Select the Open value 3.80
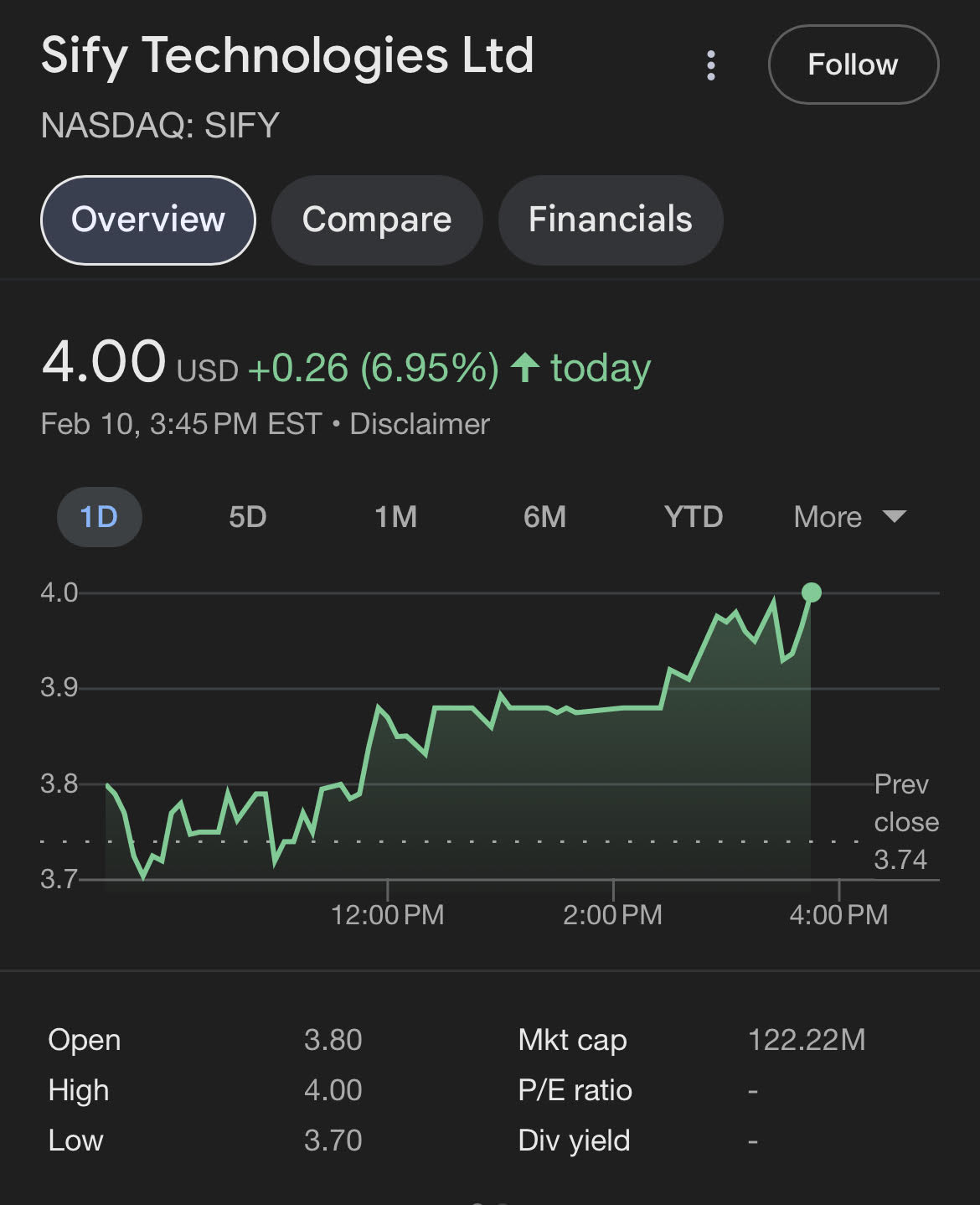This screenshot has width=980, height=1205. tap(333, 1040)
